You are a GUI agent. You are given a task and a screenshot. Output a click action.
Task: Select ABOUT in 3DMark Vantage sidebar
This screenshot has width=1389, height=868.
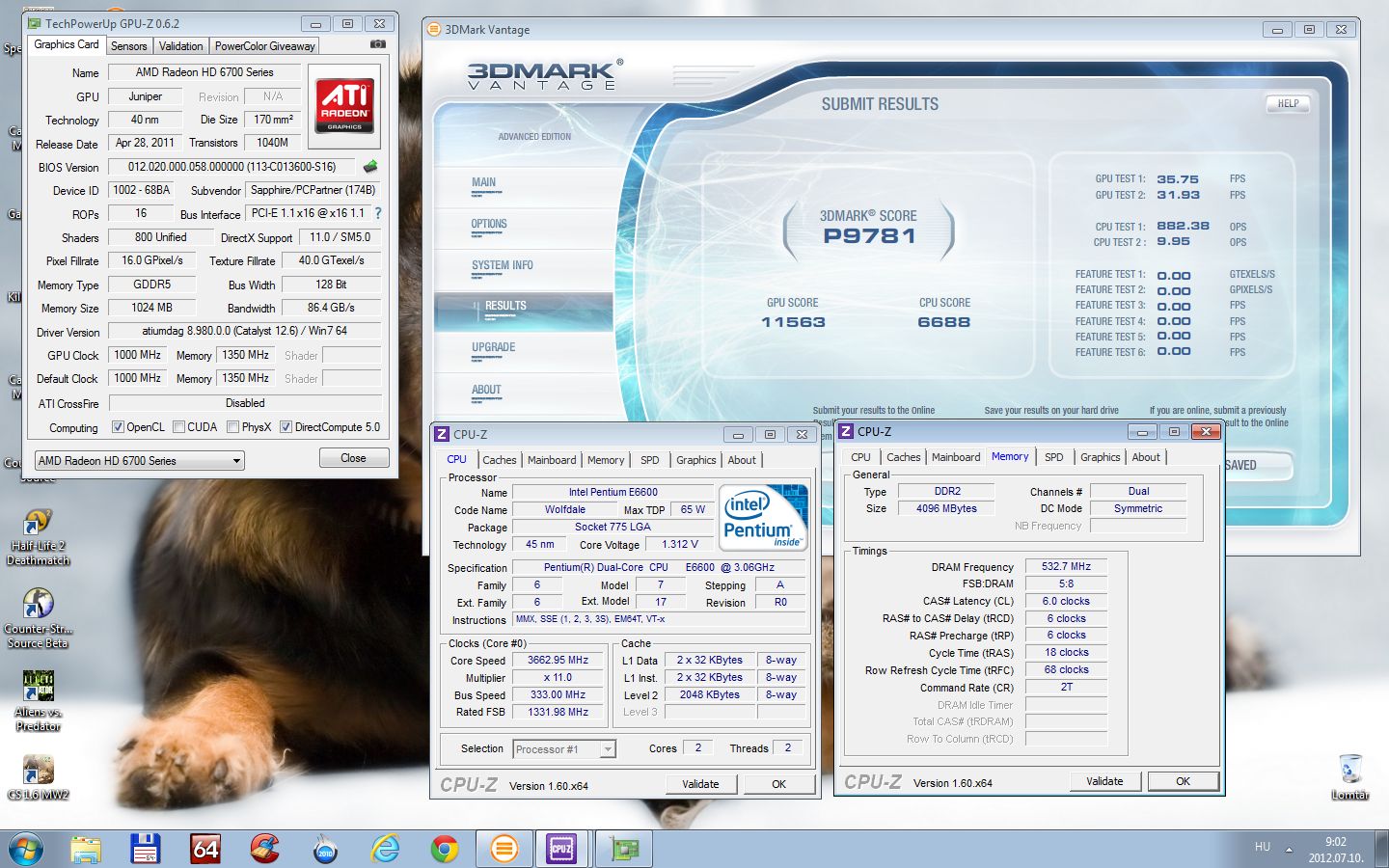pyautogui.click(x=486, y=390)
